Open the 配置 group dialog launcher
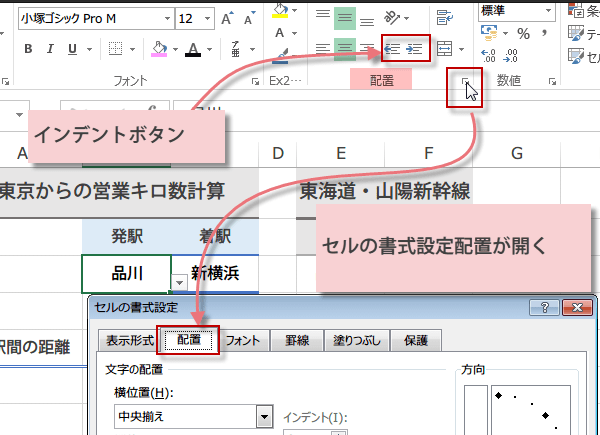600x435 pixels. click(465, 81)
